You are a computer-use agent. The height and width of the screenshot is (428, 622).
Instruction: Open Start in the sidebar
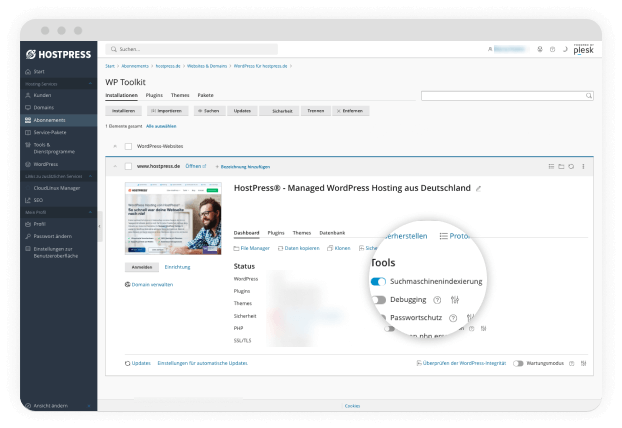pyautogui.click(x=38, y=72)
